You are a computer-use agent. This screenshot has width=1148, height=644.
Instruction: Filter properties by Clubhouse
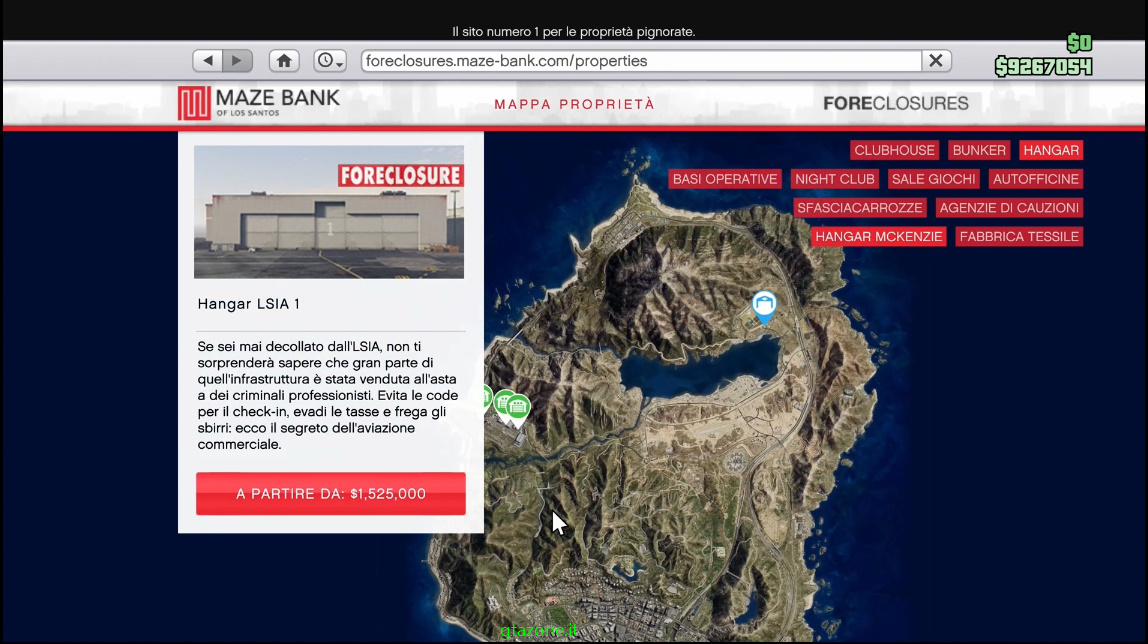tap(894, 150)
